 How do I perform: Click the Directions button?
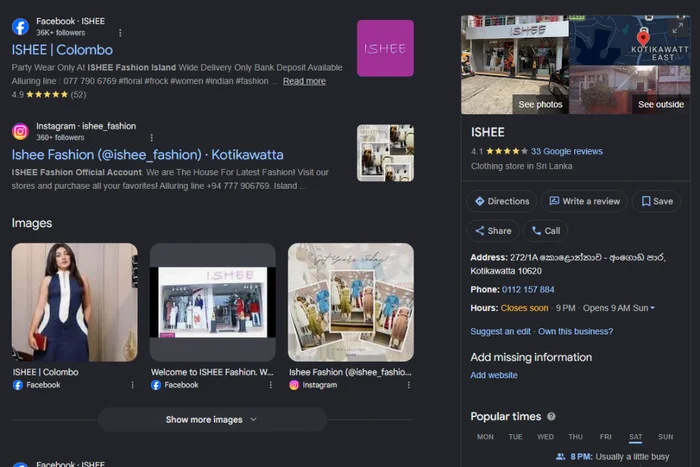click(502, 201)
